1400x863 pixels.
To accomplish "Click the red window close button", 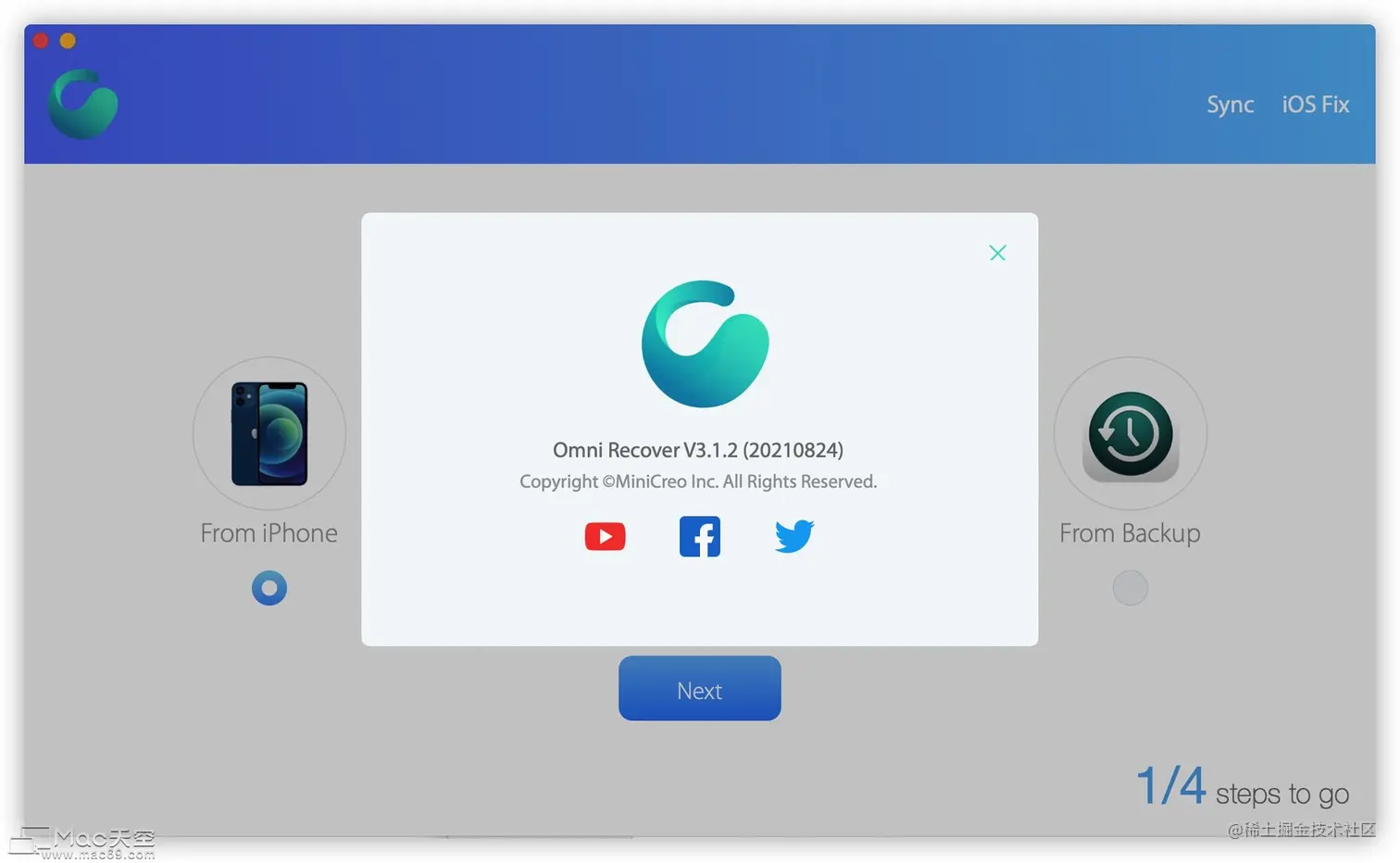I will click(x=41, y=41).
